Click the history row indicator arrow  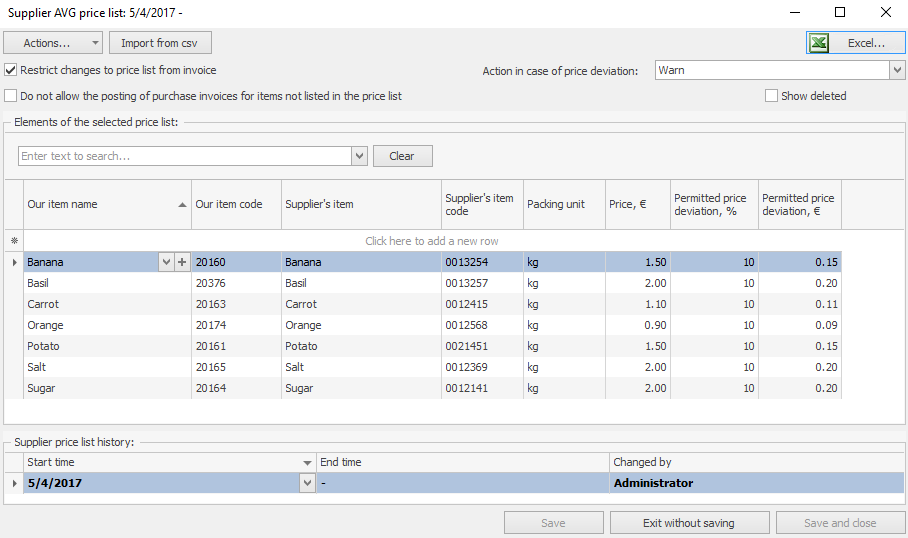14,483
